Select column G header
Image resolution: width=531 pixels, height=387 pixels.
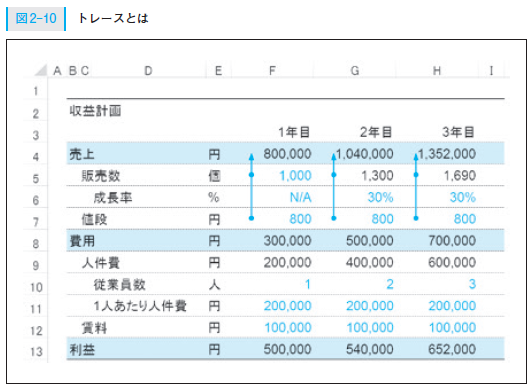pos(355,70)
